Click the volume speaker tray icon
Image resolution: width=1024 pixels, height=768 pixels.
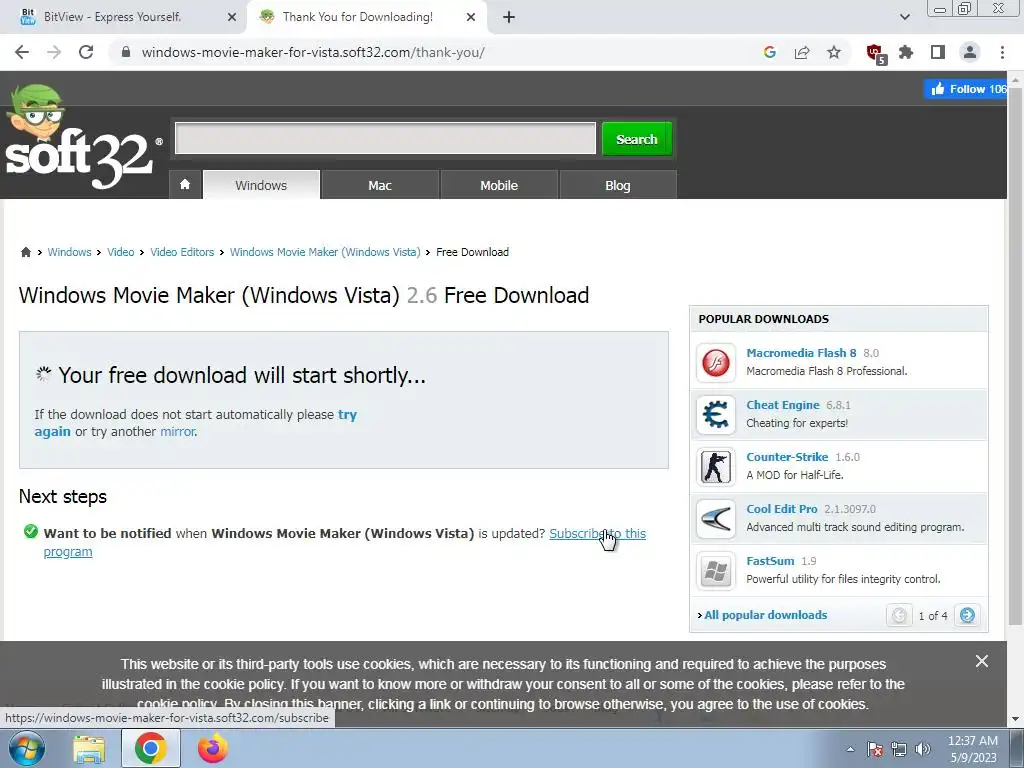point(923,749)
